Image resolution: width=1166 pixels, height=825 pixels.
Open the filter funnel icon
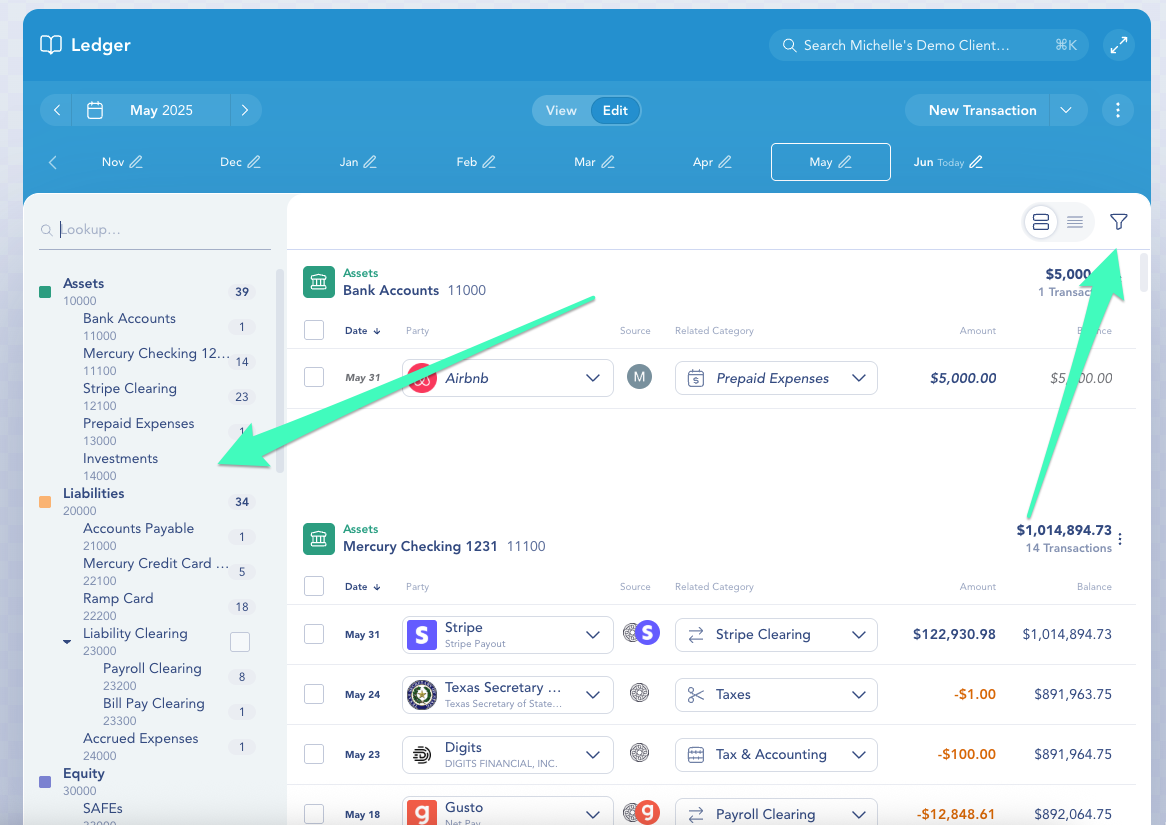click(x=1118, y=222)
